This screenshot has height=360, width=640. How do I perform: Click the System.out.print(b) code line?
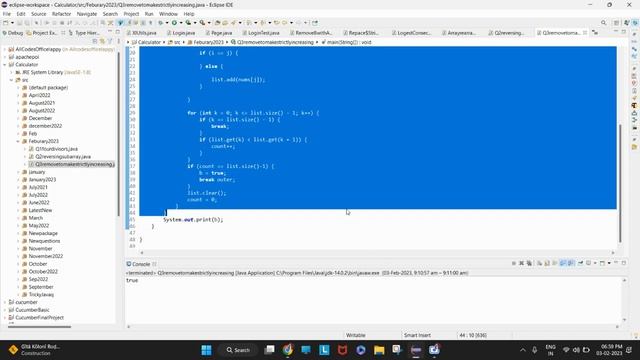click(x=193, y=220)
